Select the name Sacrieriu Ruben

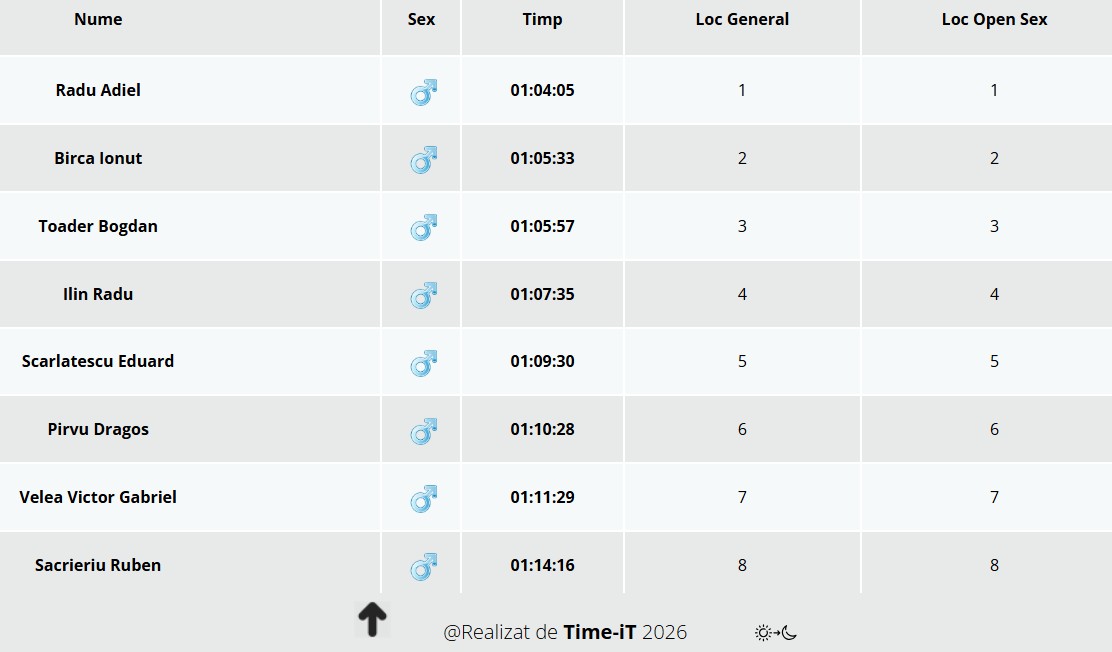click(98, 565)
